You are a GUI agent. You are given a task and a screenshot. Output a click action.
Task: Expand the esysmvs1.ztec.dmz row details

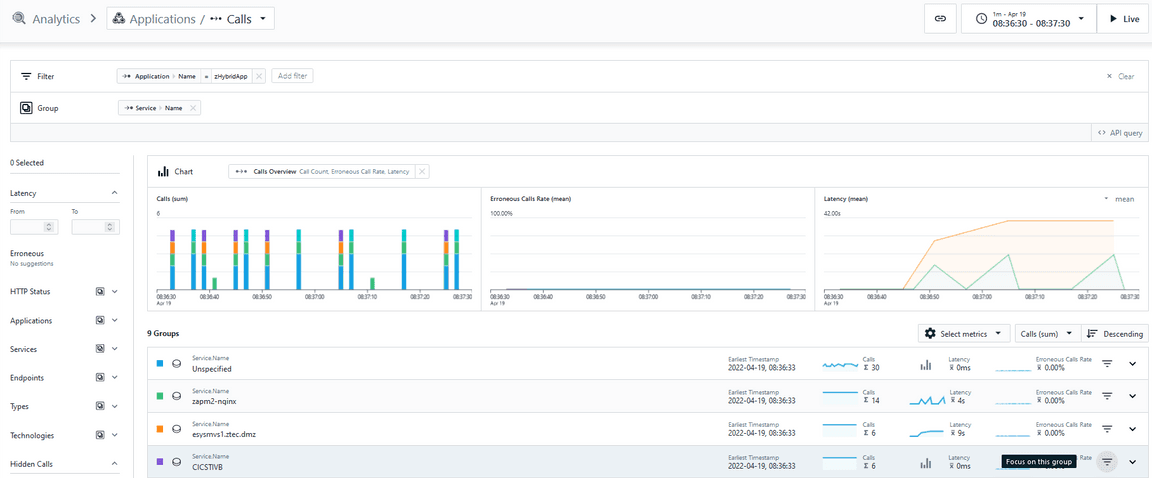pos(1132,428)
